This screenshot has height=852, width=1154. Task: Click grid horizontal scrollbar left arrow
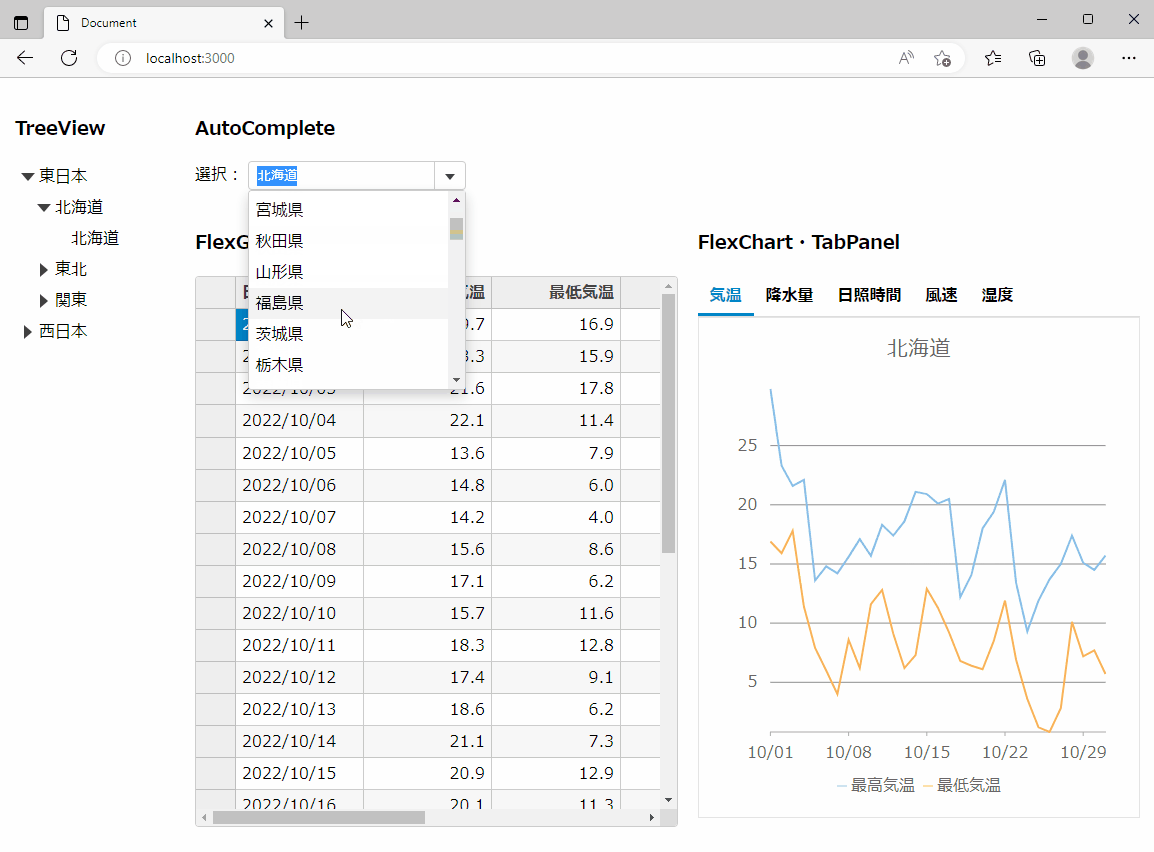click(x=204, y=817)
